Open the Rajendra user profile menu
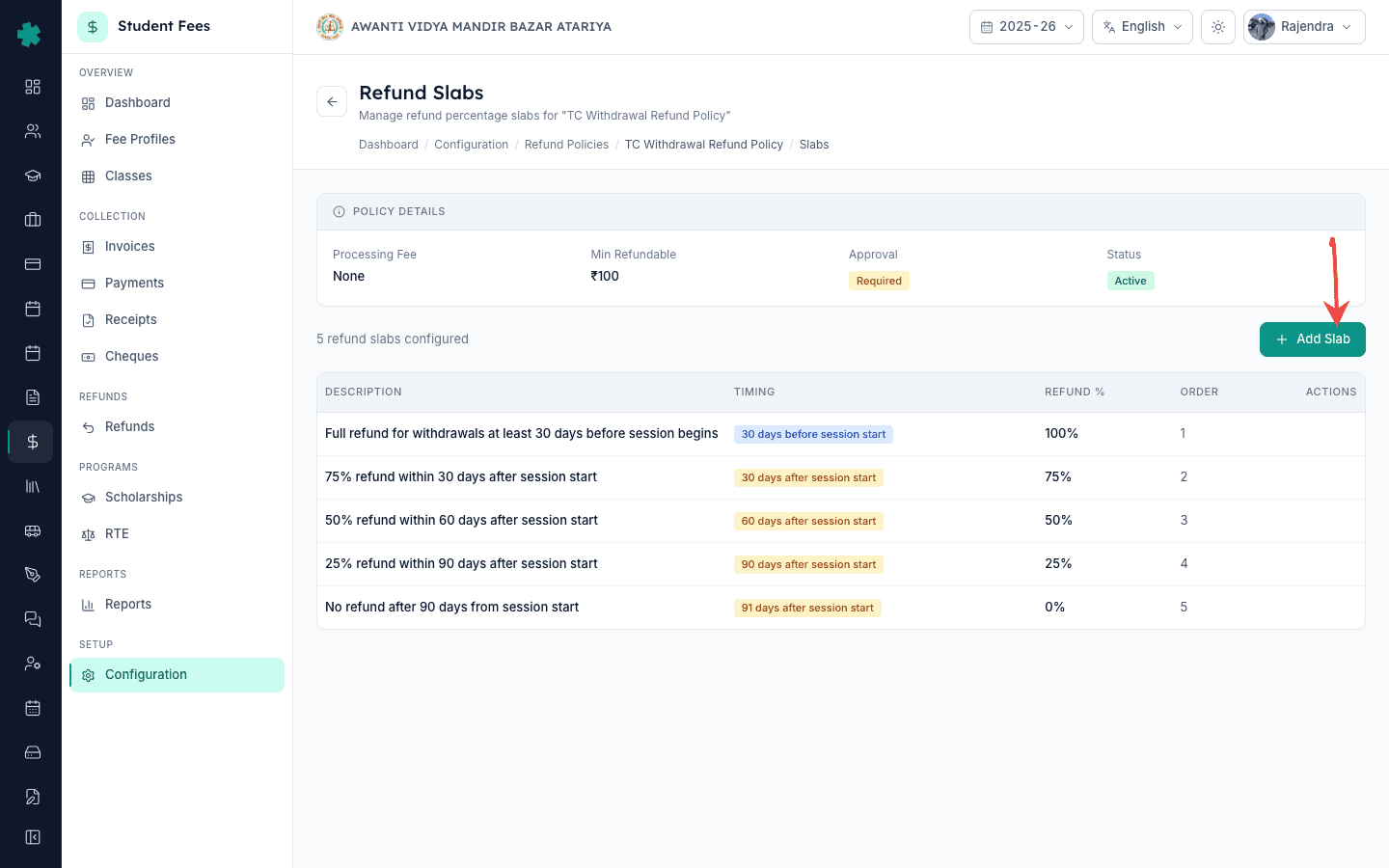The width and height of the screenshot is (1389, 868). 1304,27
